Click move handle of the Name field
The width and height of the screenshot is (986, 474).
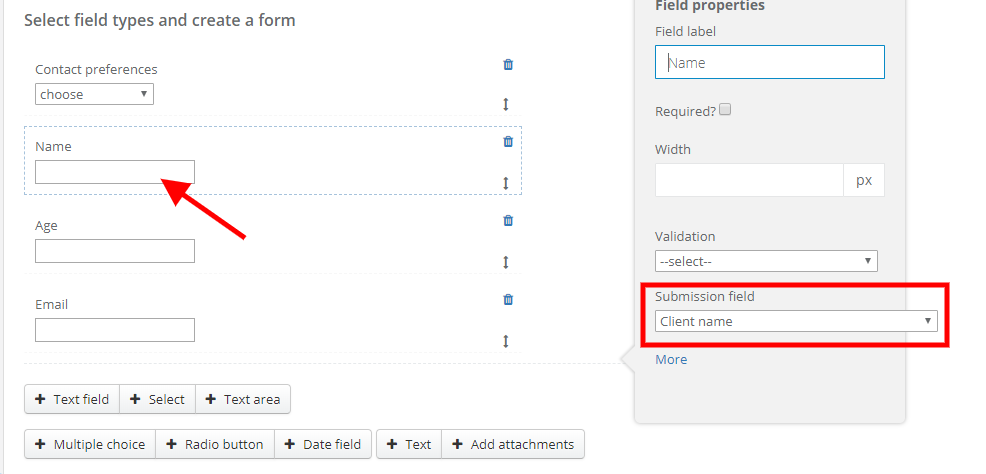pos(506,183)
